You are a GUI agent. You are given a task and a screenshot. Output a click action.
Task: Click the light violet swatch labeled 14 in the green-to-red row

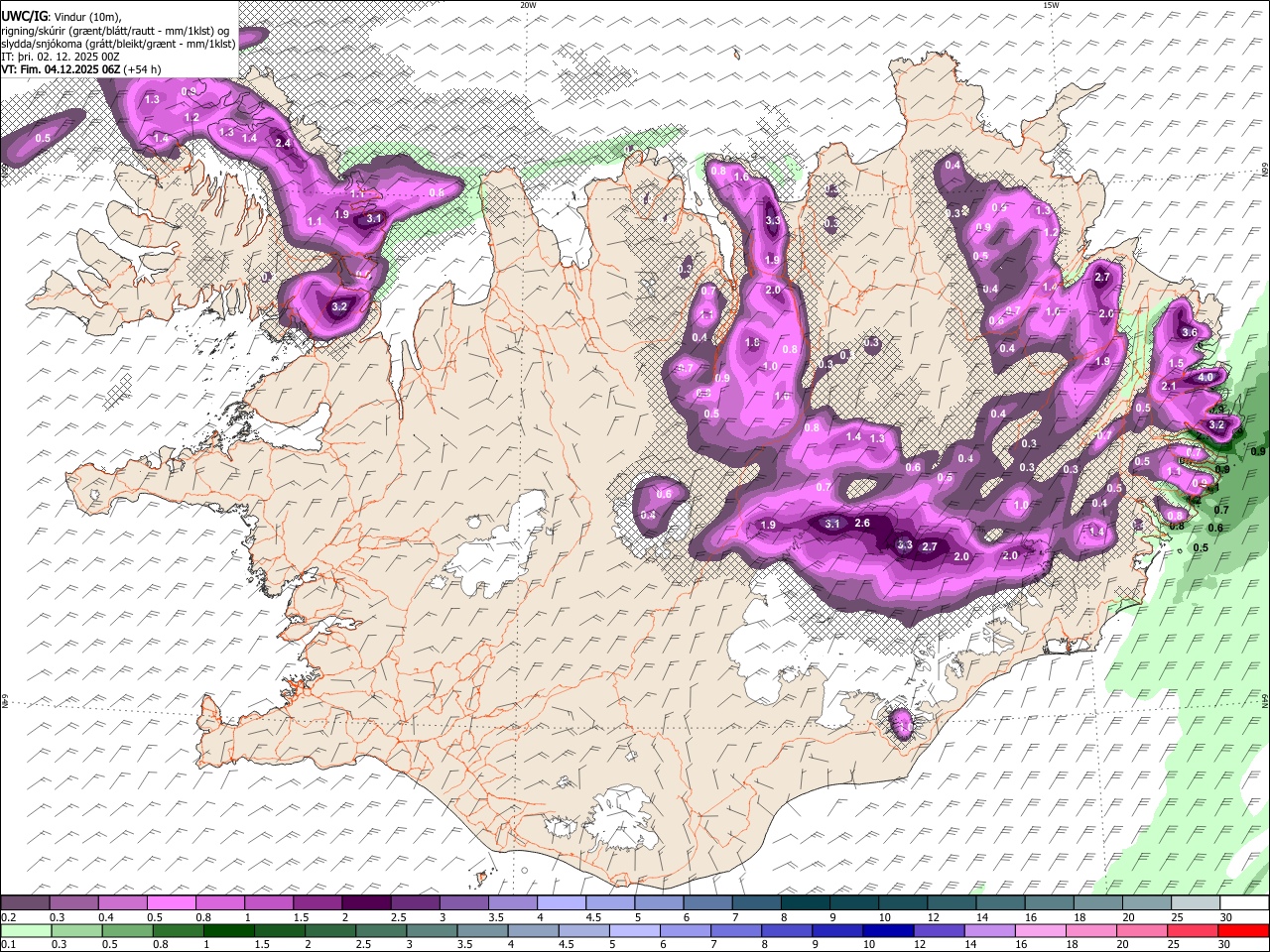click(x=989, y=930)
